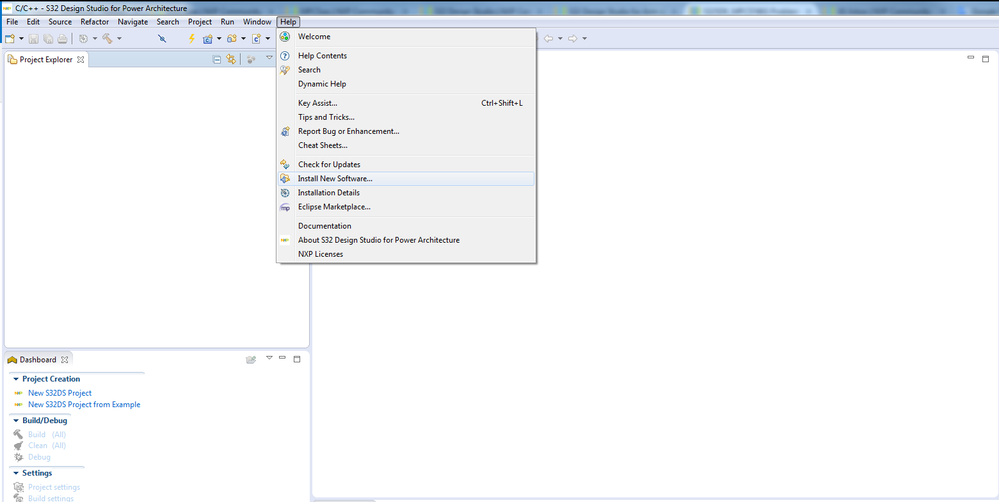The image size is (999, 502).
Task: Open the Search menu in menu bar
Action: (x=168, y=22)
